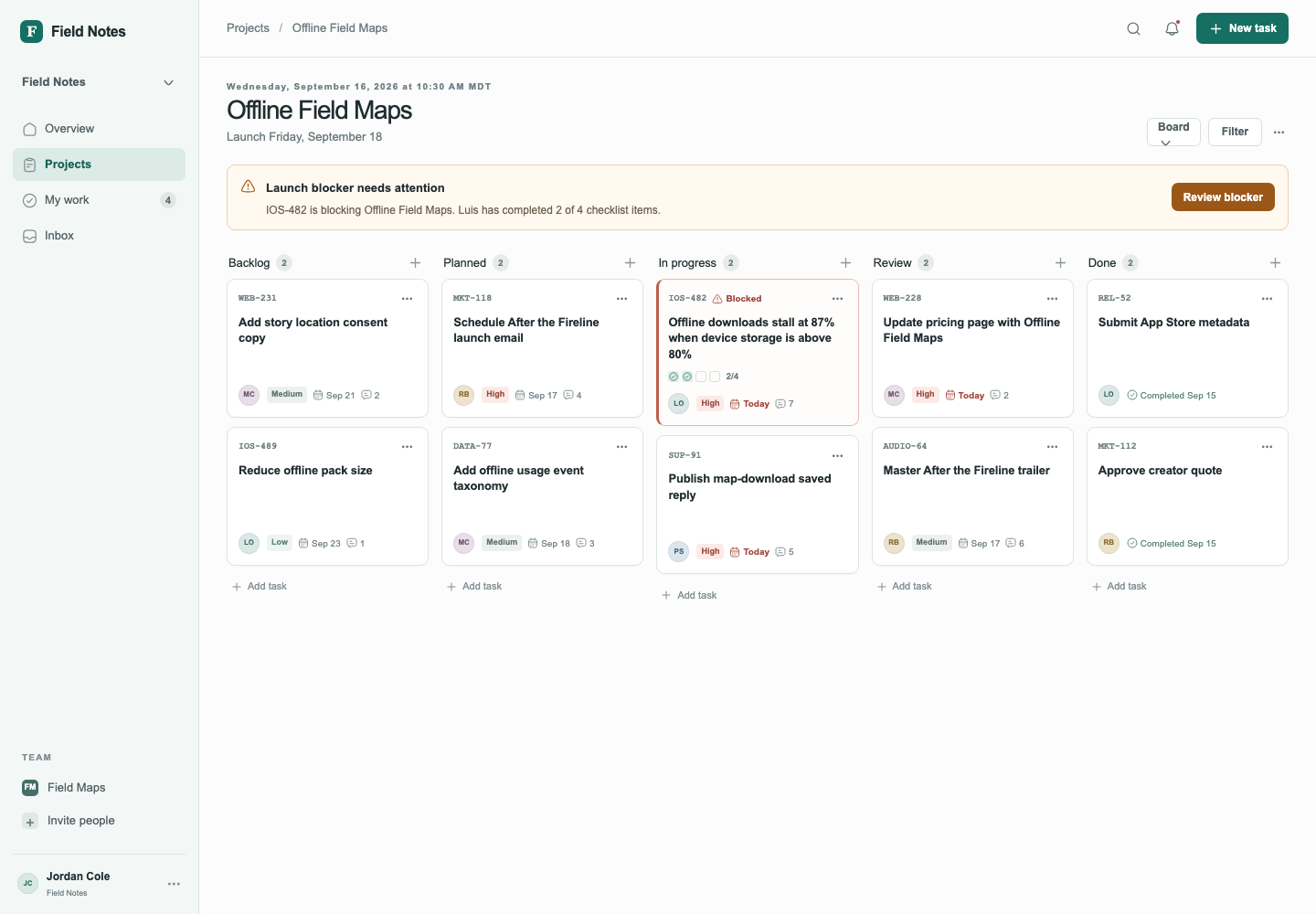The width and height of the screenshot is (1316, 914).
Task: Click the Review blocker button
Action: click(x=1223, y=197)
